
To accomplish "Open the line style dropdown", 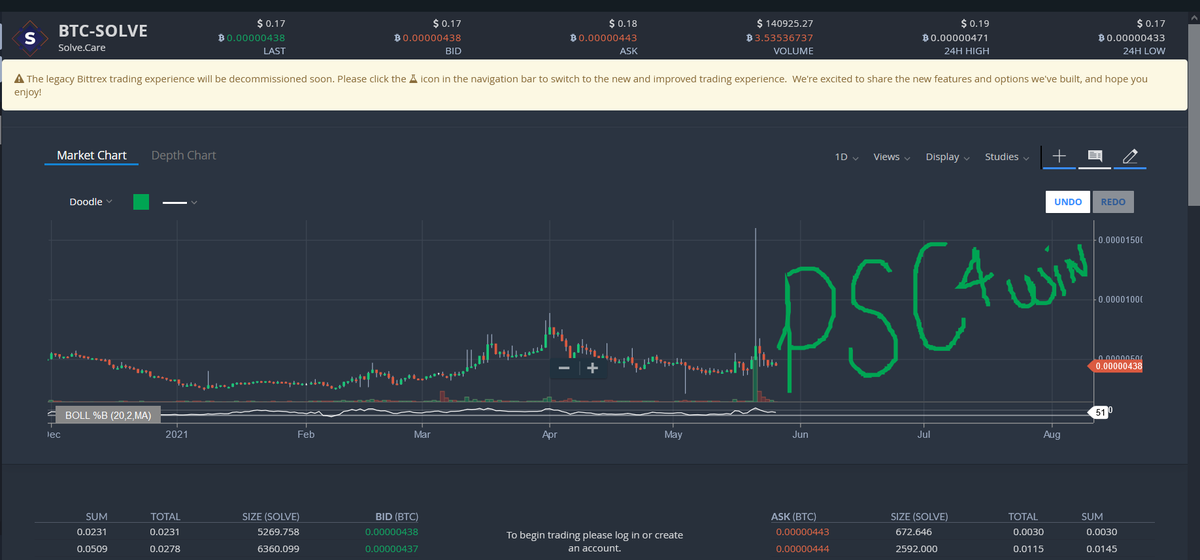I will pyautogui.click(x=180, y=202).
